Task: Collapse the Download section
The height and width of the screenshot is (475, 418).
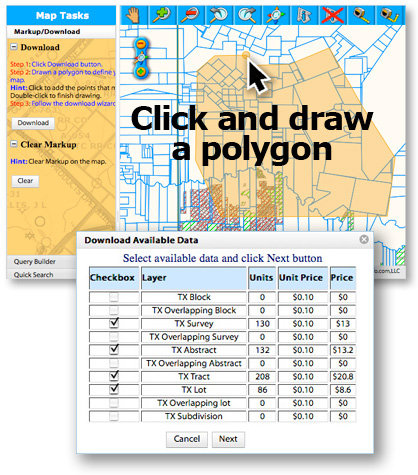Action: 14,47
